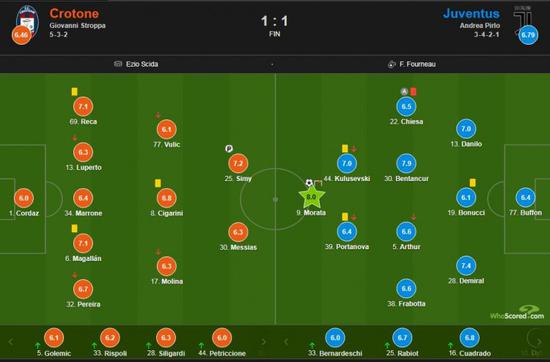This screenshot has height=362, width=550.
Task: Show previous Juventus substitutes with left arrow
Action: (x=286, y=341)
